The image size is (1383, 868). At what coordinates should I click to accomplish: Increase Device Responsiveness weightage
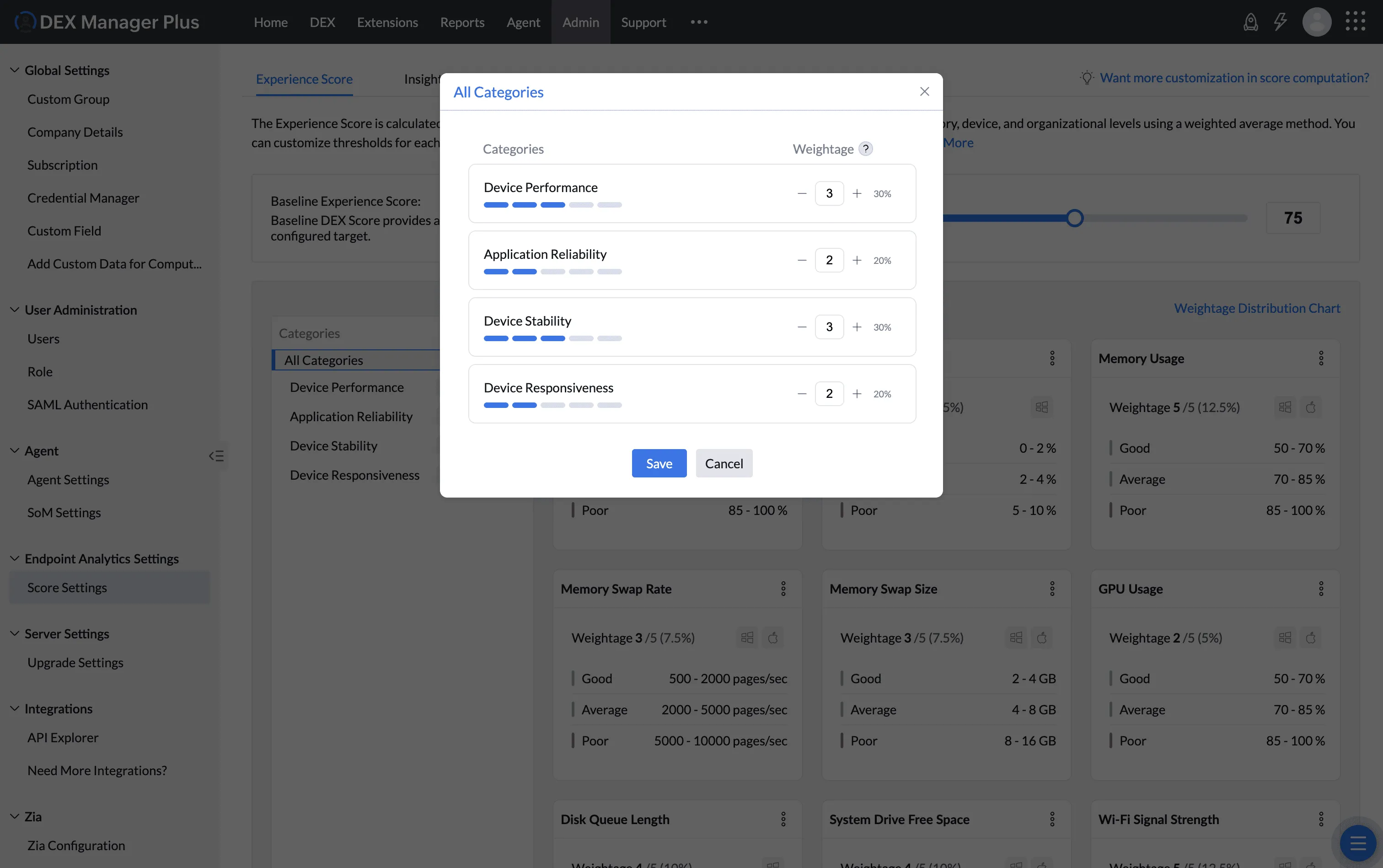pos(857,394)
